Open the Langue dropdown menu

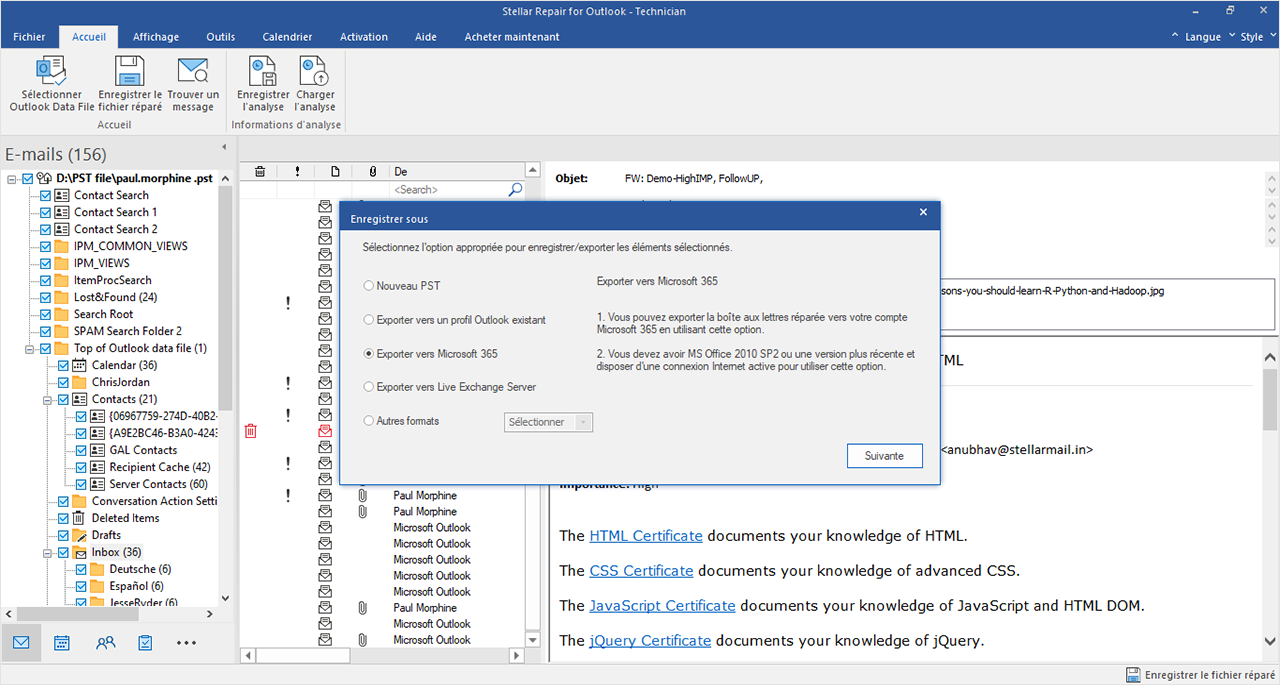(1201, 37)
